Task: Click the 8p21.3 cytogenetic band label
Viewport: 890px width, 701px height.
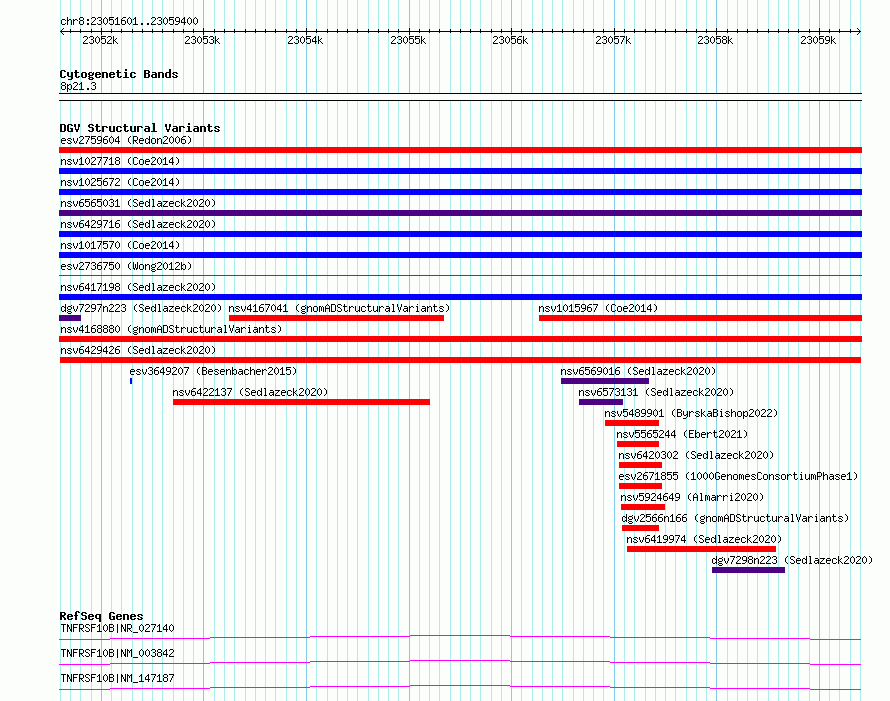Action: click(78, 86)
